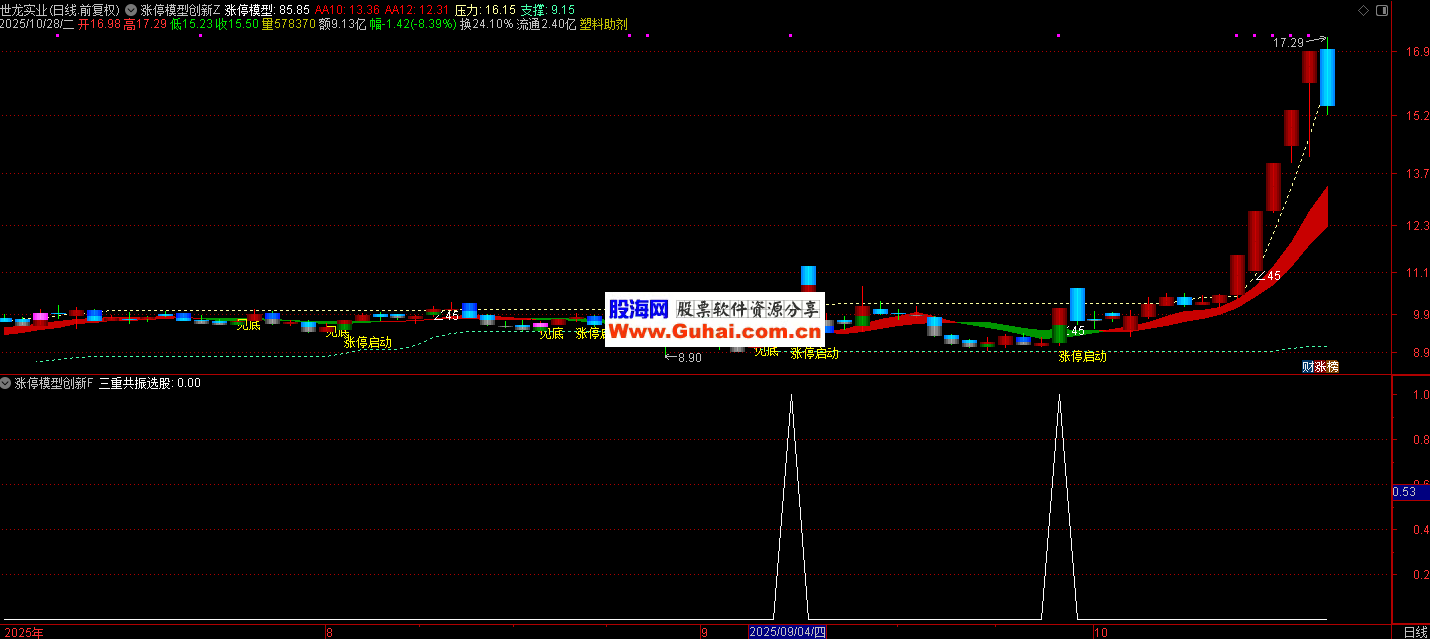Click the 塑料助剂 sector link

pos(604,24)
